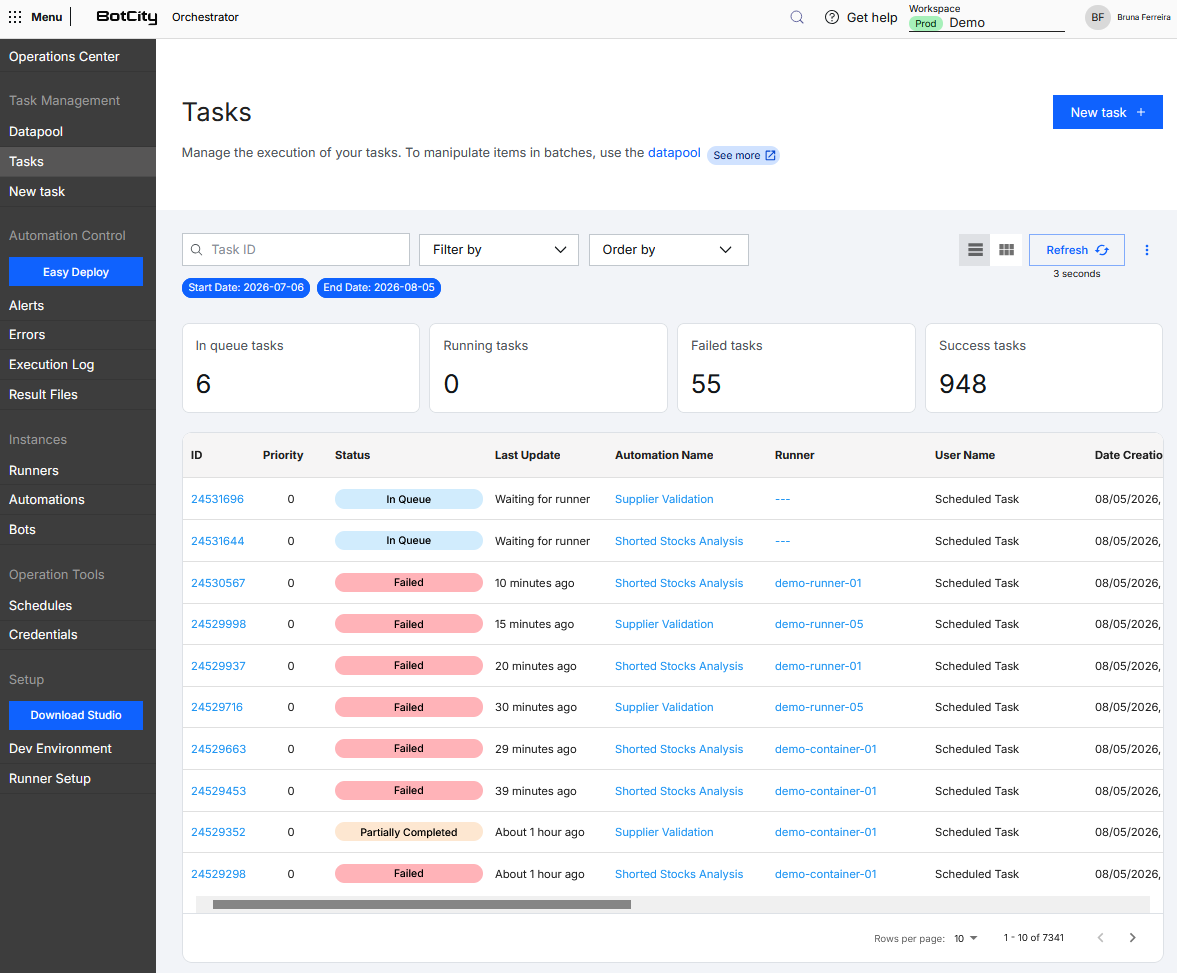The height and width of the screenshot is (973, 1177).
Task: Open Runner Setup in sidebar
Action: click(x=78, y=779)
